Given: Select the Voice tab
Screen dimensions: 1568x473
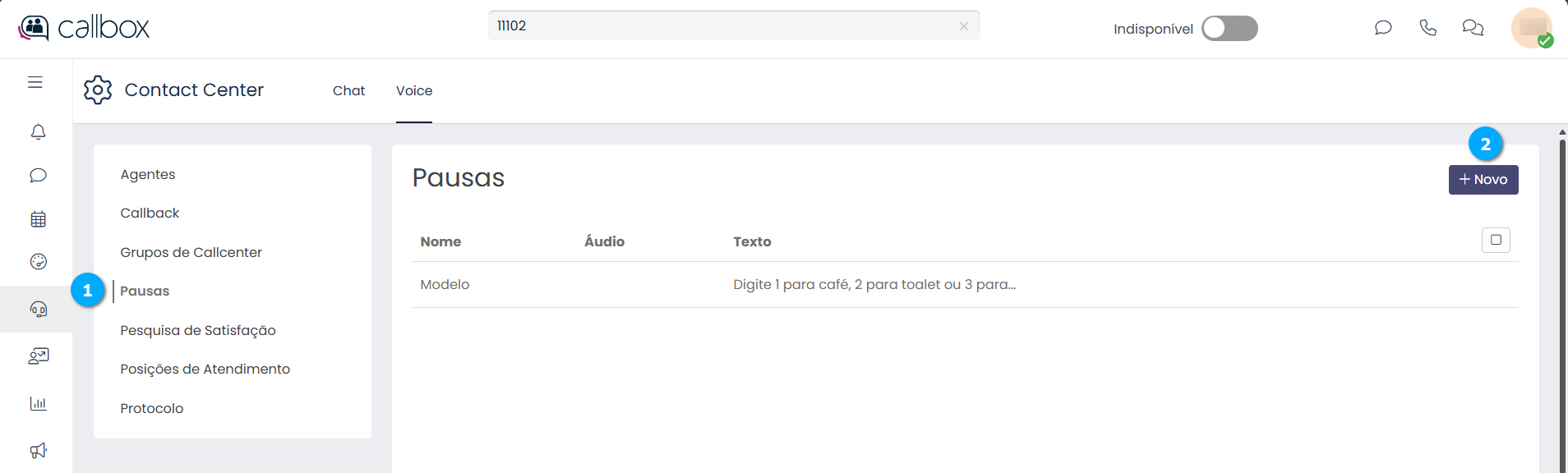Looking at the screenshot, I should point(413,90).
